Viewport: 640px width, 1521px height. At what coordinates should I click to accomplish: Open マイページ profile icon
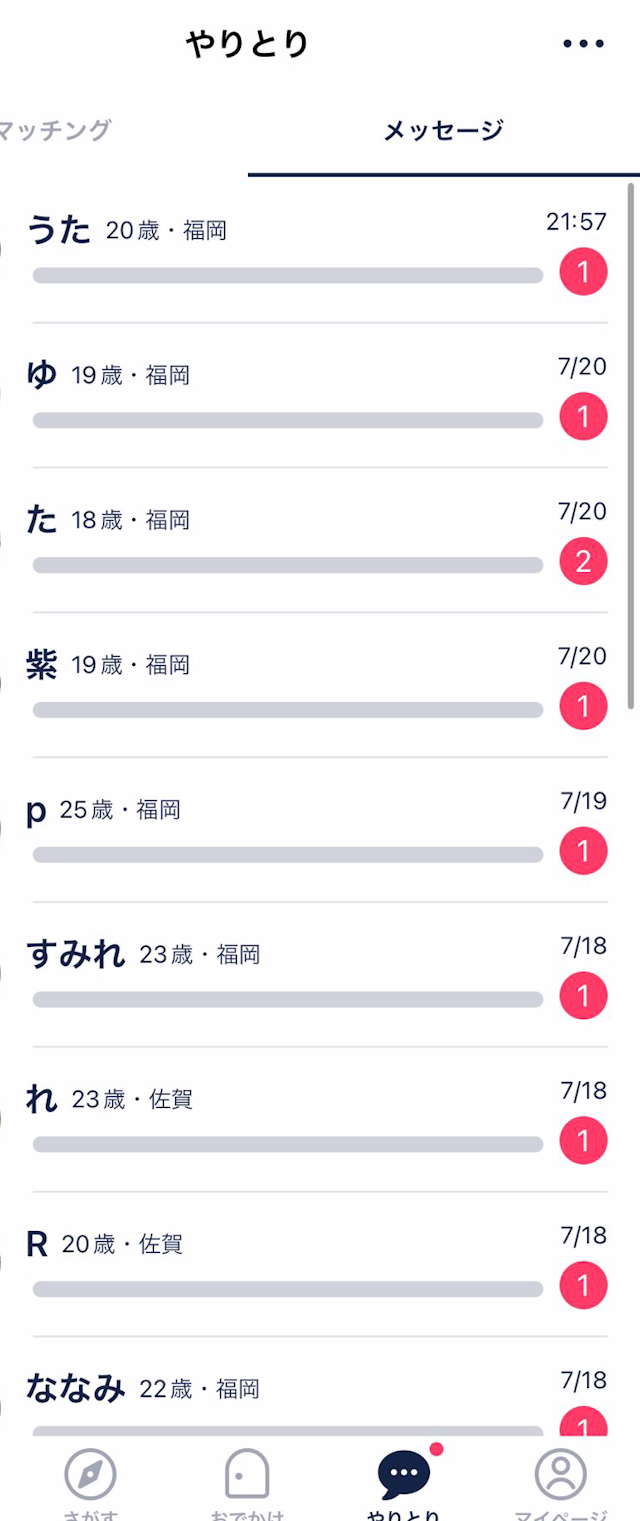[560, 1474]
